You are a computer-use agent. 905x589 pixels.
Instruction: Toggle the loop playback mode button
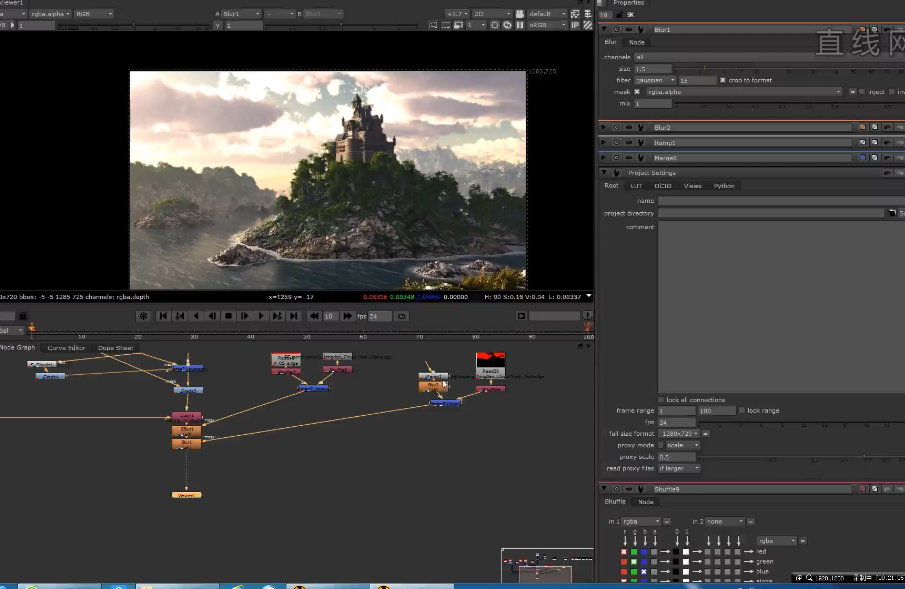[402, 316]
